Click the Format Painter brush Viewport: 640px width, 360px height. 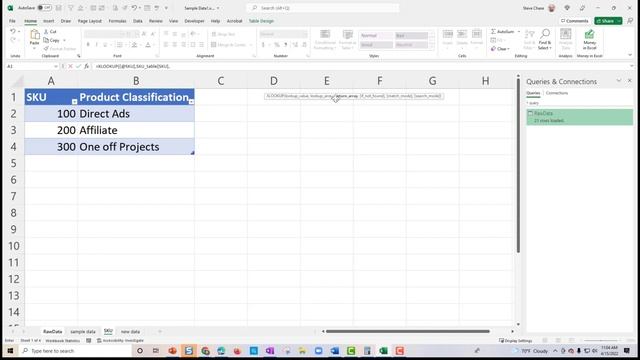click(x=60, y=49)
